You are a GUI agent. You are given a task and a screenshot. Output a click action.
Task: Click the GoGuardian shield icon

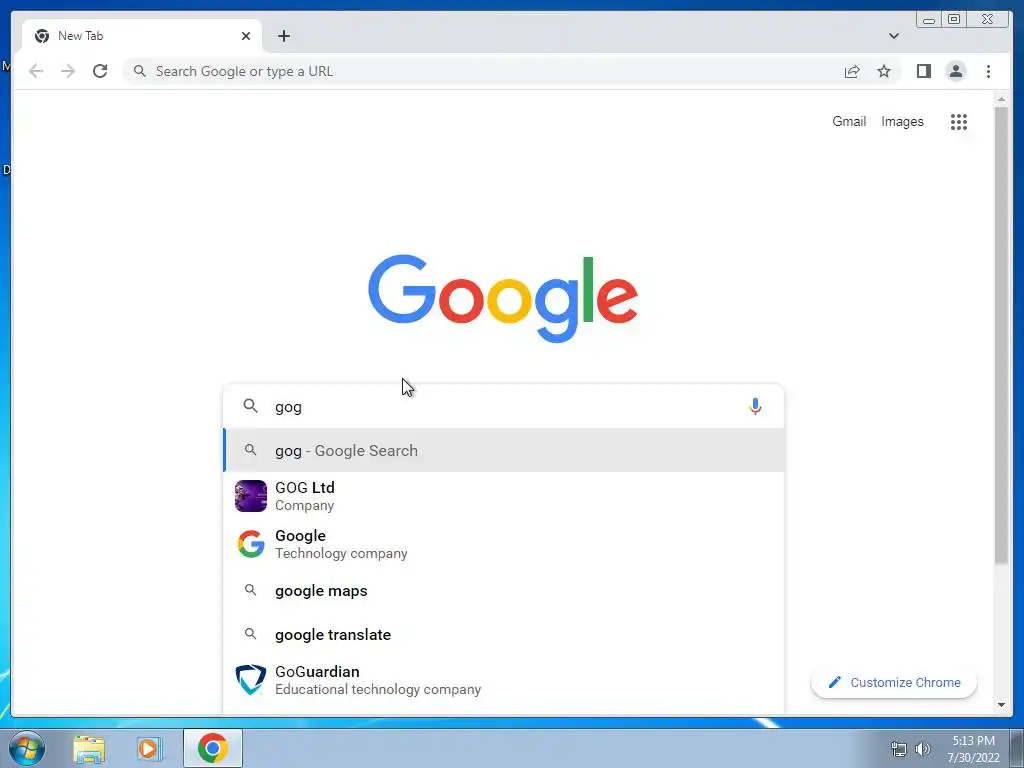point(251,680)
